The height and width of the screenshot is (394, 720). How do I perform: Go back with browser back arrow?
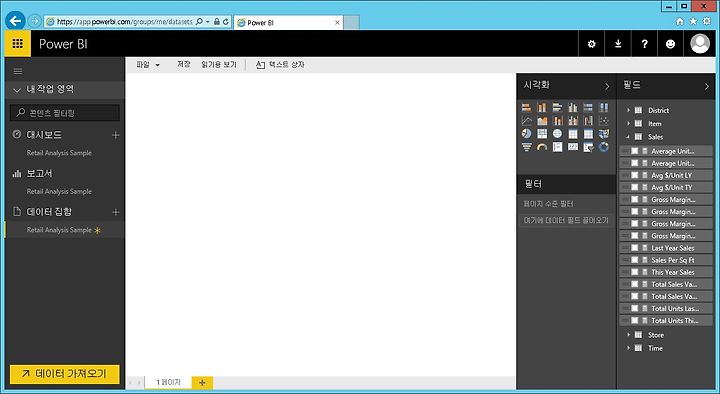click(x=15, y=21)
